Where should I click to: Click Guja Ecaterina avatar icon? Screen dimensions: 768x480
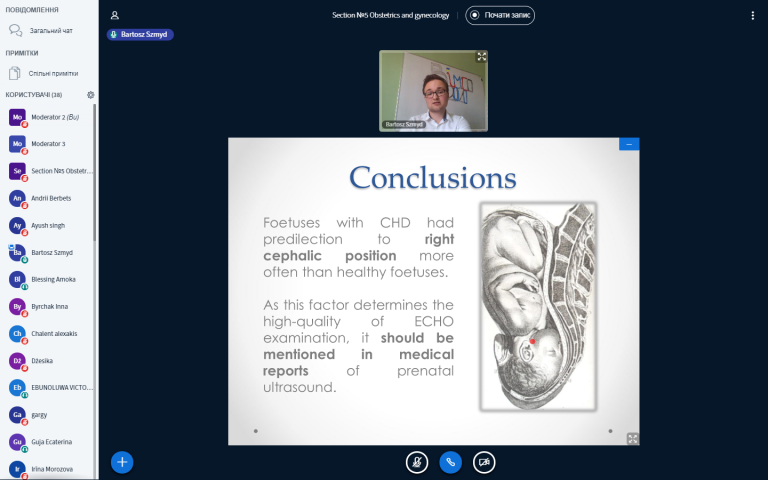coord(17,441)
